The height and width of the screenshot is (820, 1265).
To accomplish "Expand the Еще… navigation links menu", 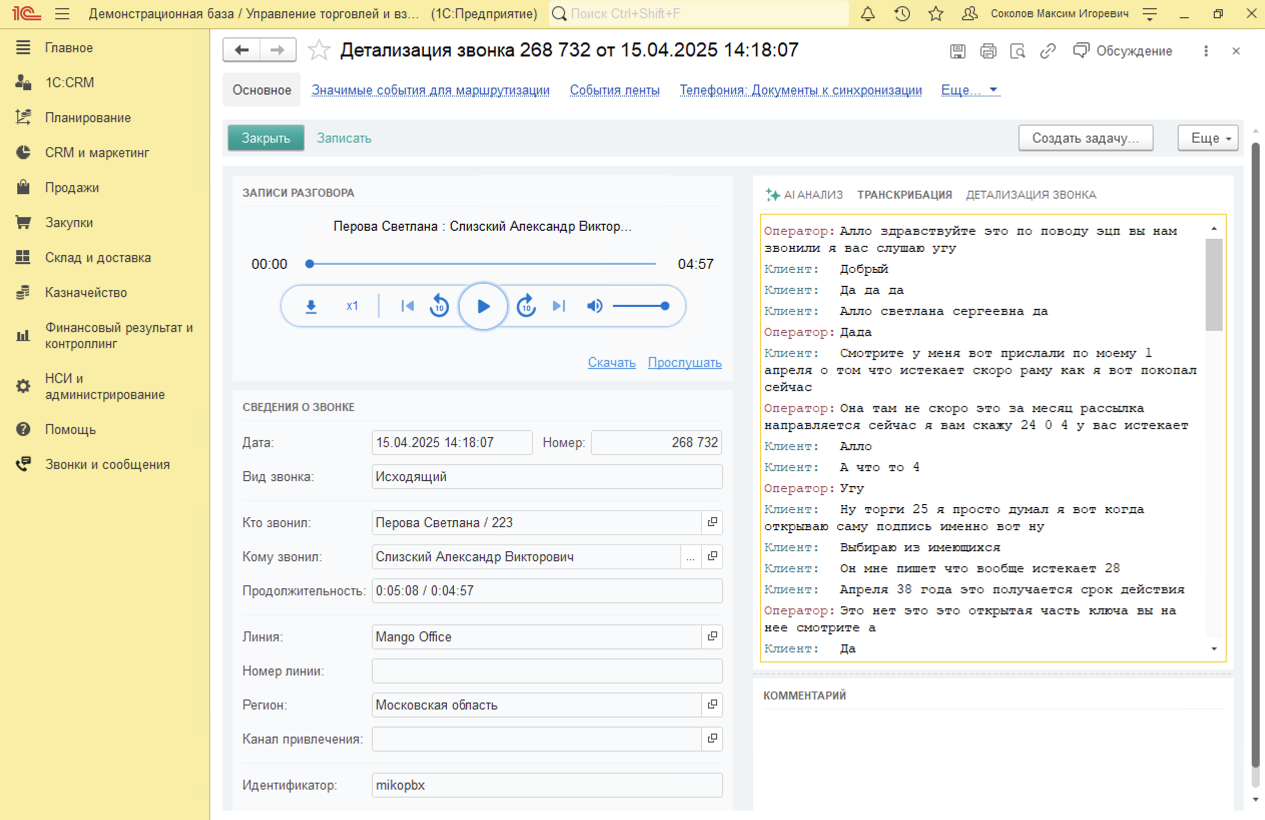I will coord(969,90).
